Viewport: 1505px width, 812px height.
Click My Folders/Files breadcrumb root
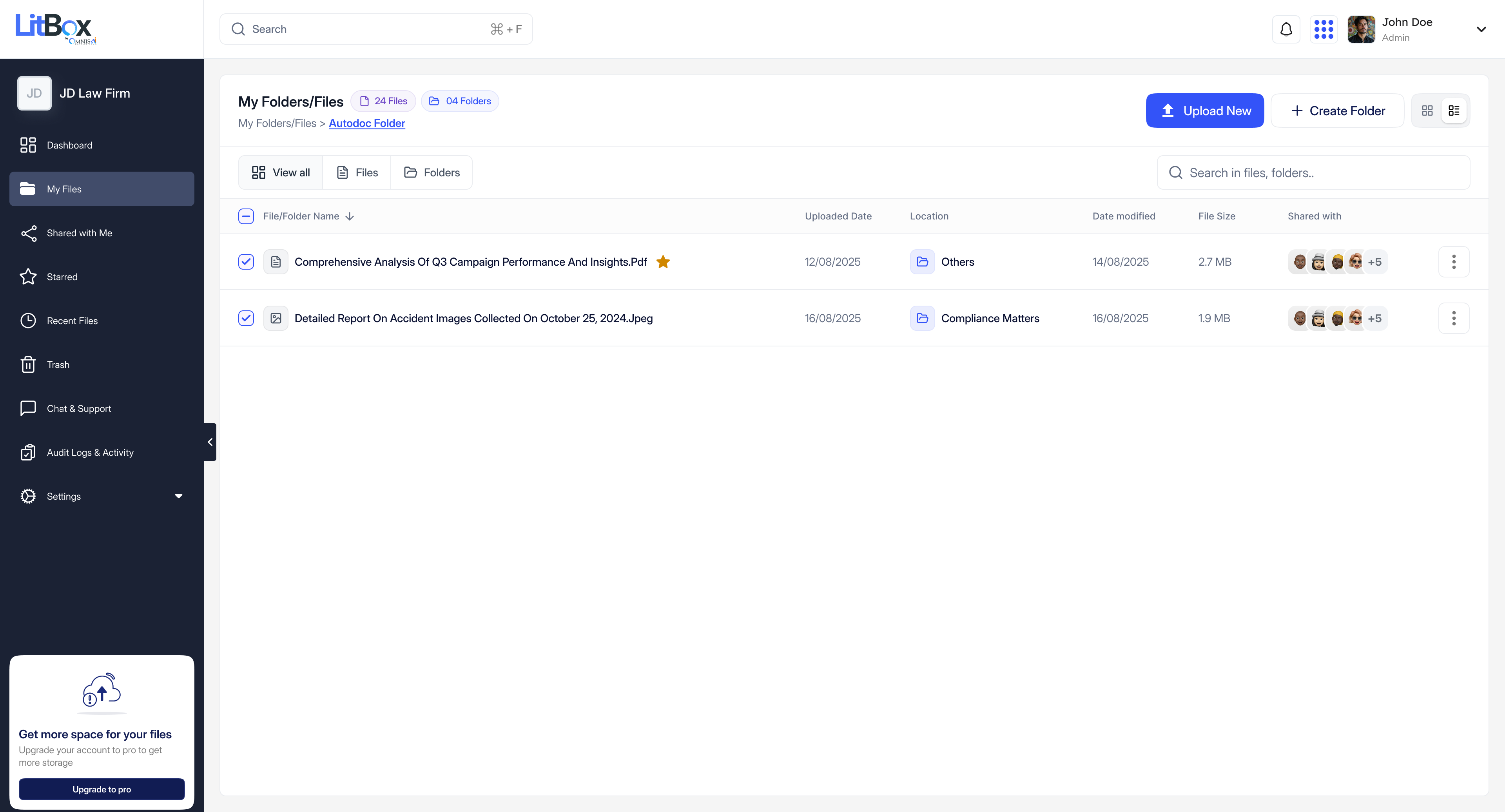tap(277, 123)
